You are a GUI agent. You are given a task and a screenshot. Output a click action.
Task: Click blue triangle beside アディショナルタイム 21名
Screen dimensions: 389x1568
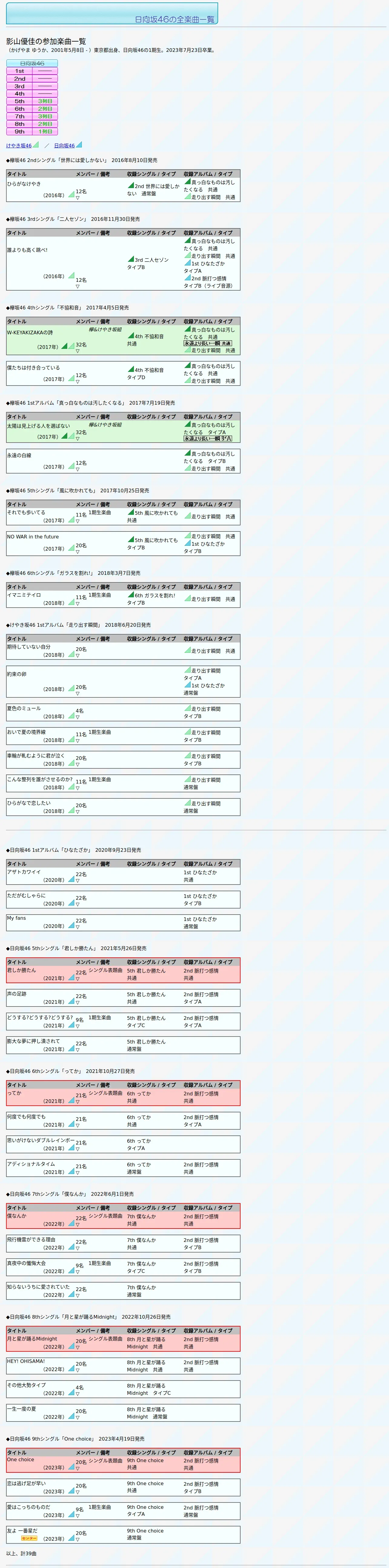pyautogui.click(x=71, y=1171)
